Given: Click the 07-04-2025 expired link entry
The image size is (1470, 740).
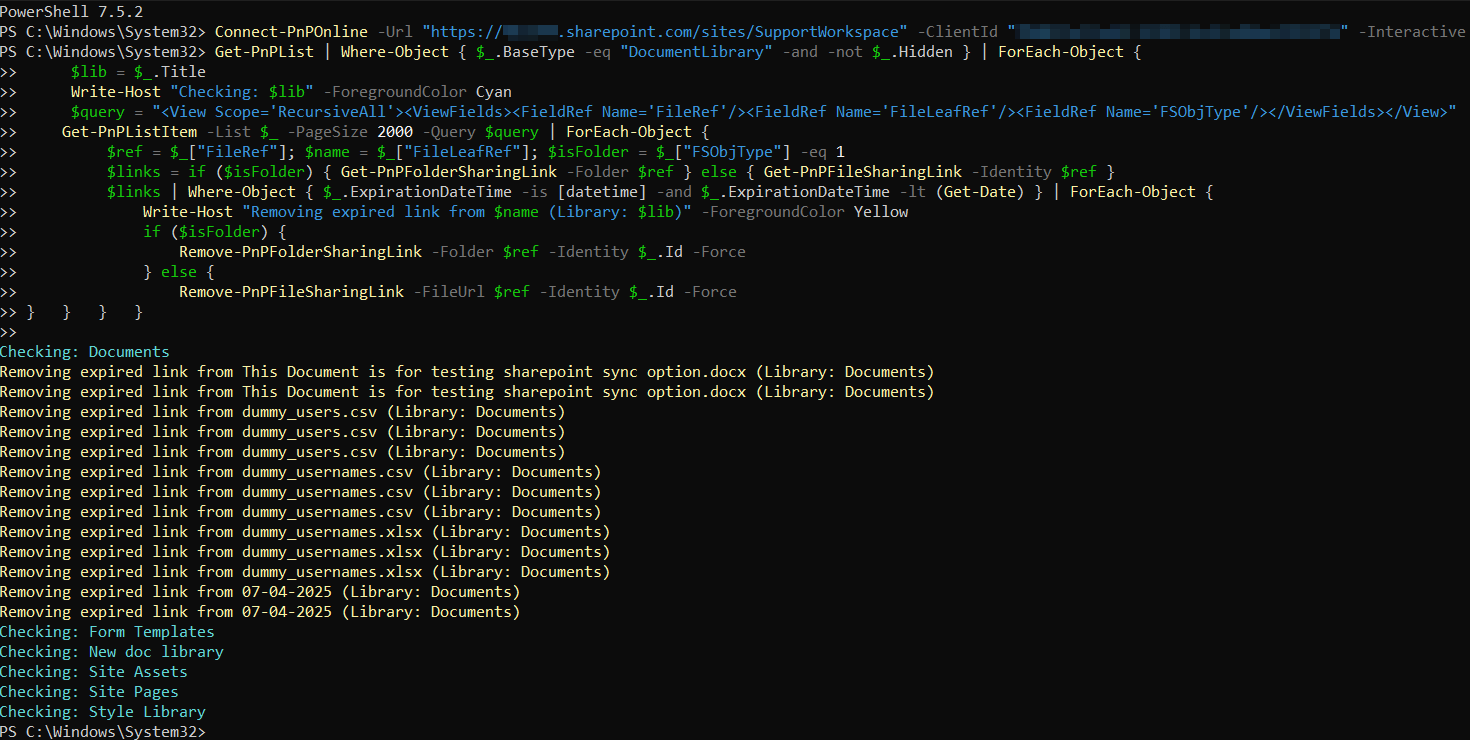Looking at the screenshot, I should (287, 591).
